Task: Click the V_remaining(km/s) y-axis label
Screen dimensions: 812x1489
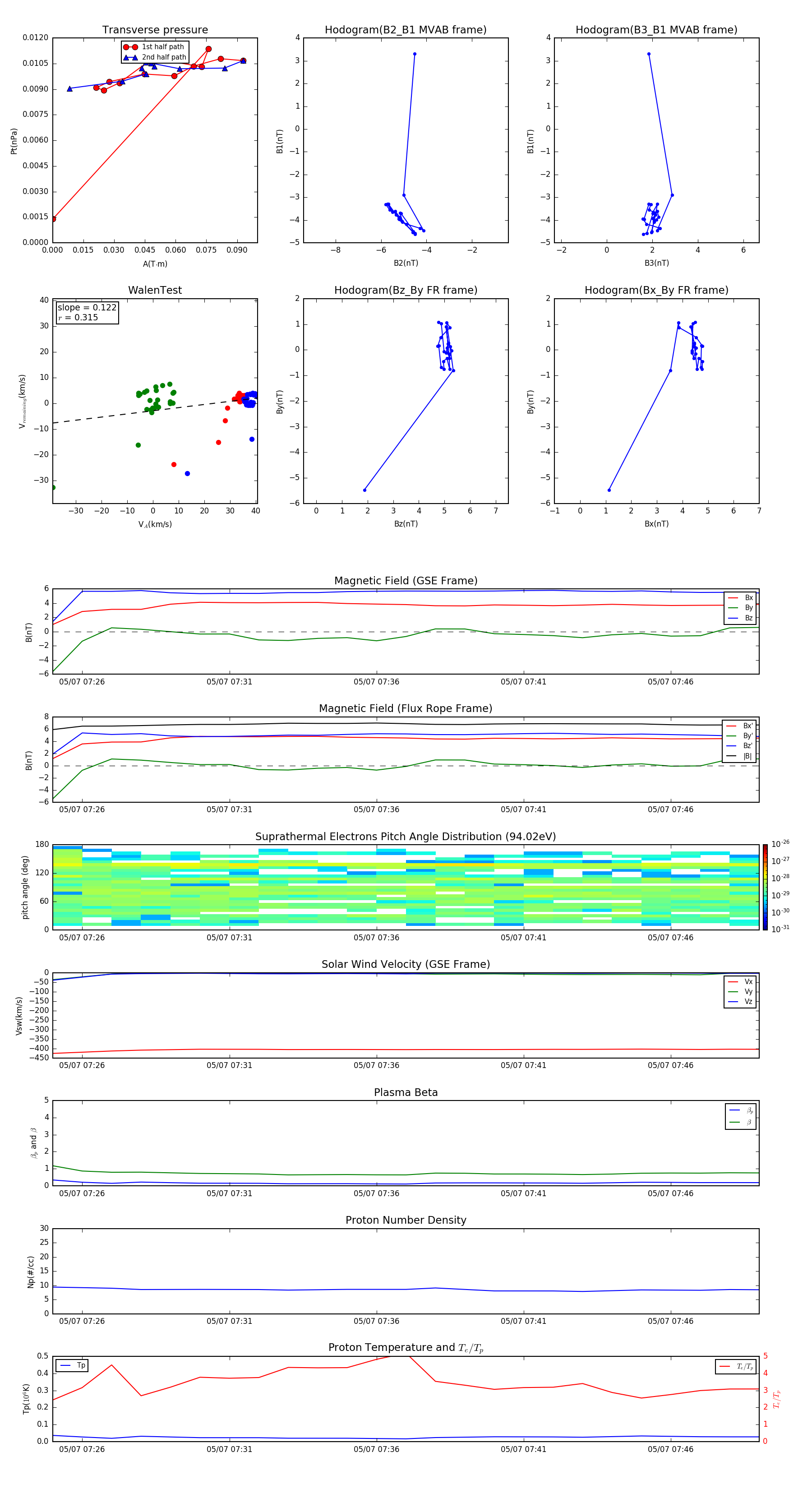Action: tap(22, 401)
